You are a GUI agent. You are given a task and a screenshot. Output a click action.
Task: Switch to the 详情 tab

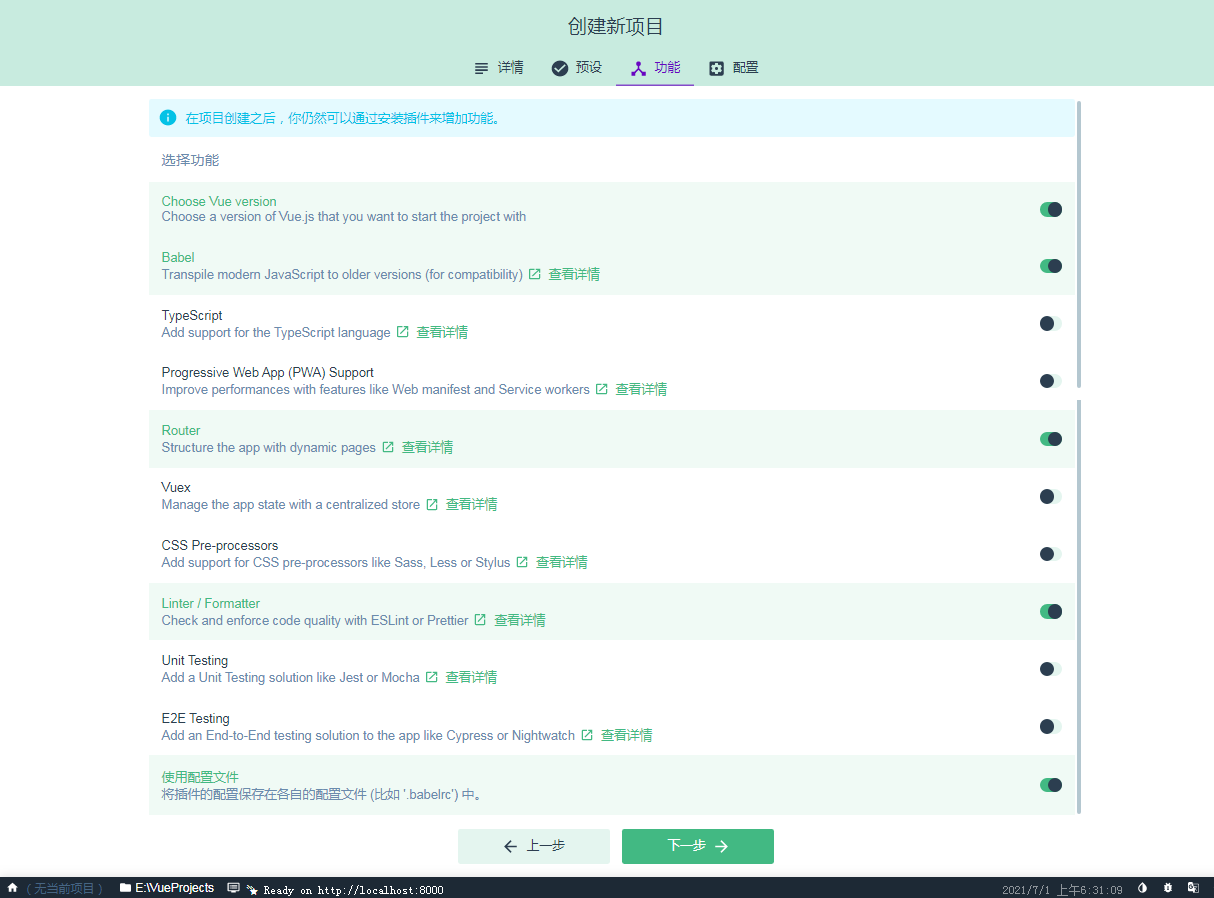tap(499, 68)
